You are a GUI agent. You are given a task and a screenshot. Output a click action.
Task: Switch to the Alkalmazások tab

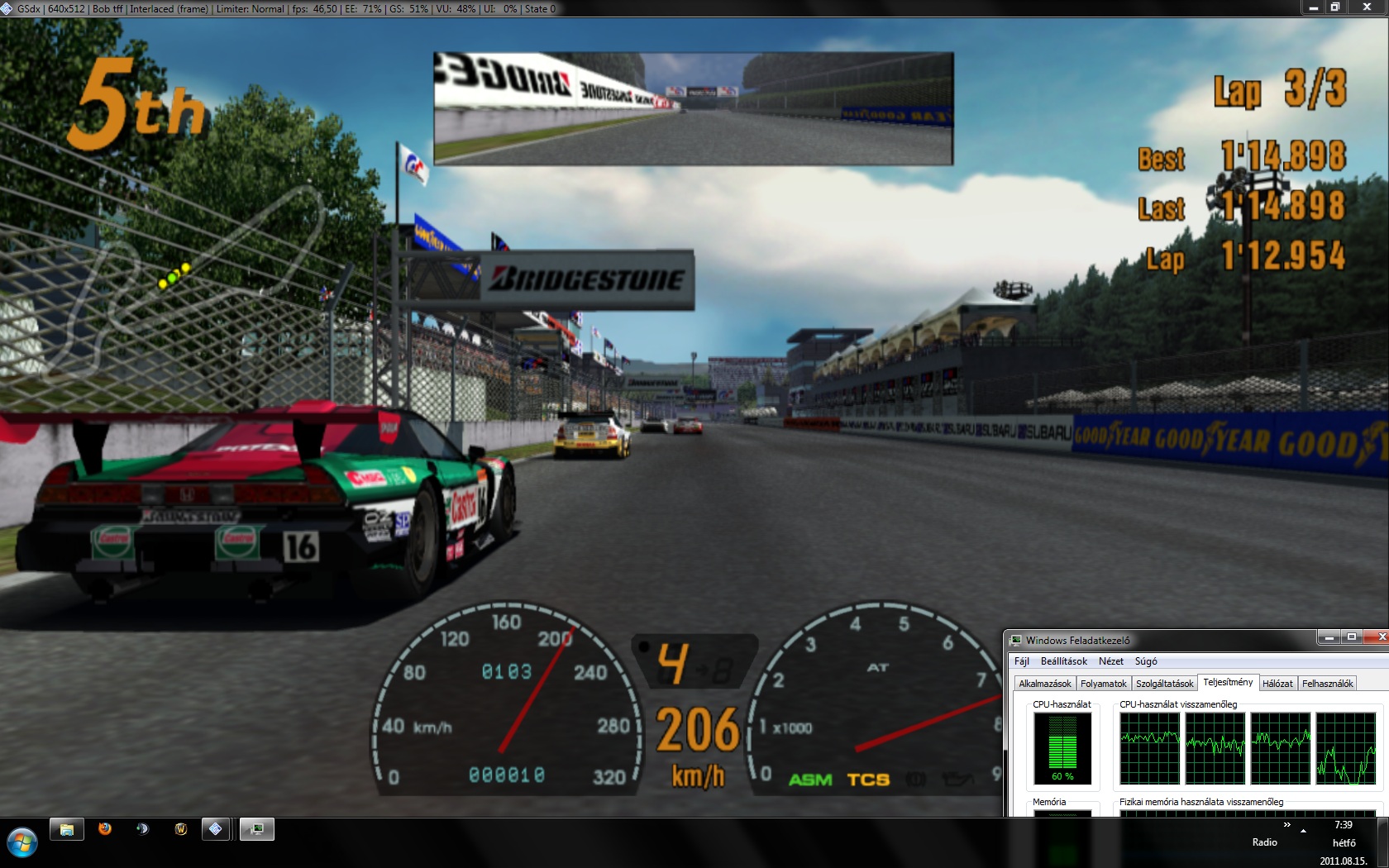click(1045, 684)
